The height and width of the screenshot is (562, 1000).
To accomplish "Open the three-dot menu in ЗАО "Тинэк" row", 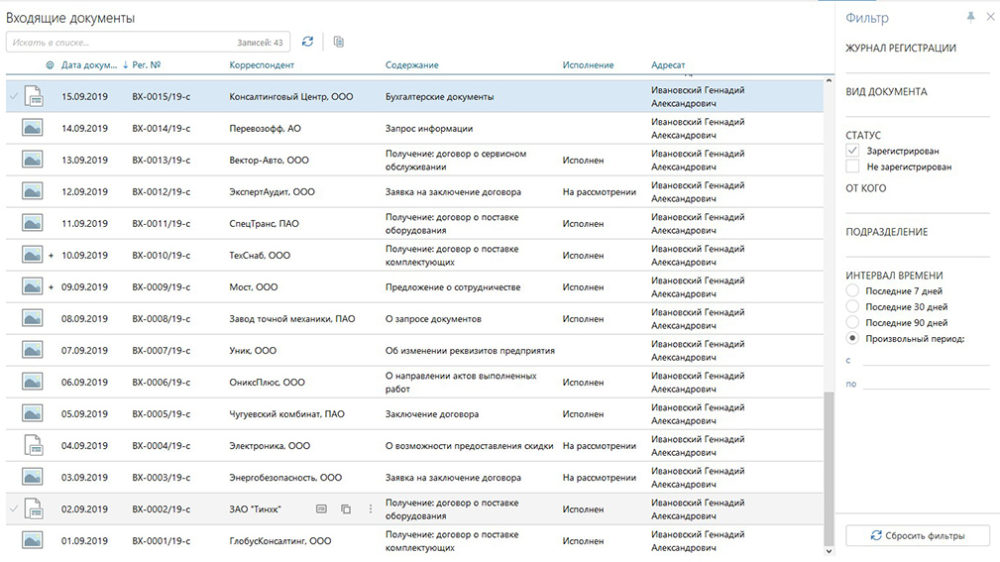I will click(370, 509).
